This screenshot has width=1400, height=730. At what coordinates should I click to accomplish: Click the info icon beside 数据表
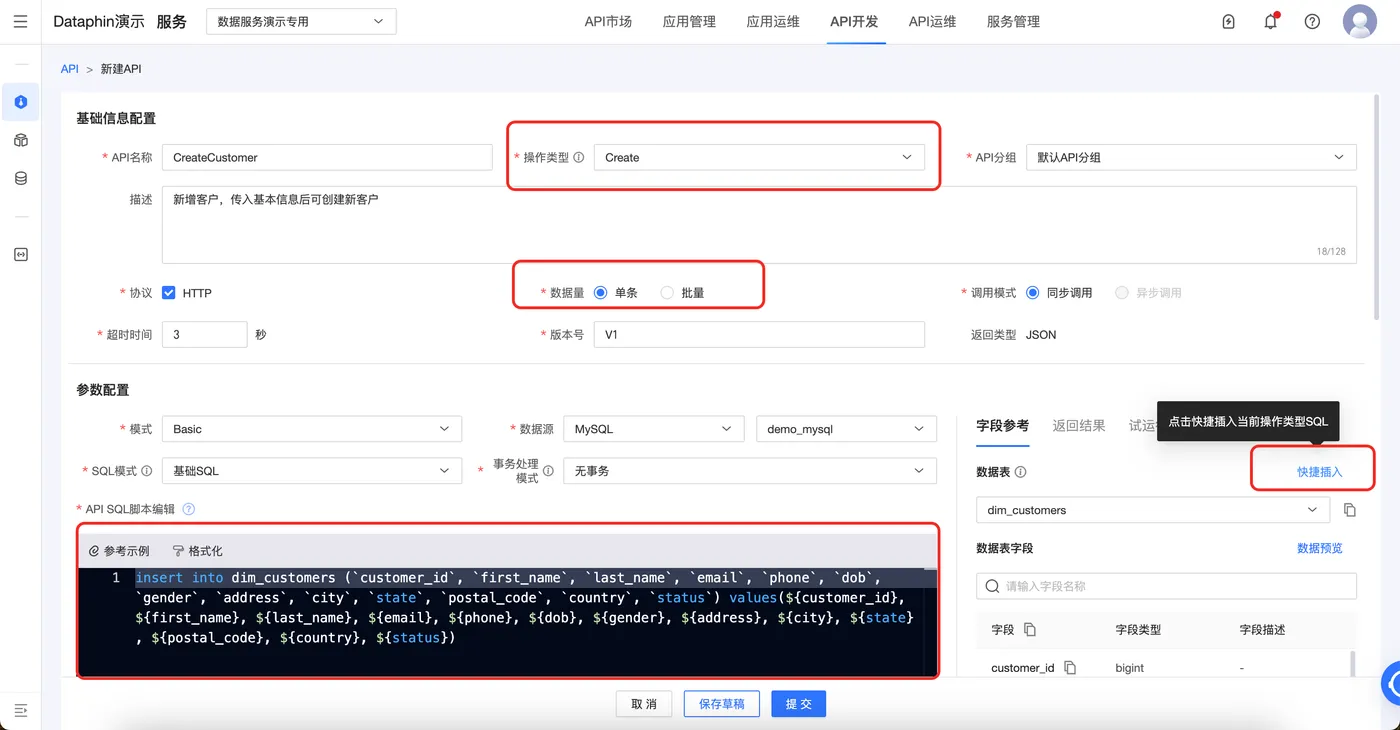(x=1020, y=472)
